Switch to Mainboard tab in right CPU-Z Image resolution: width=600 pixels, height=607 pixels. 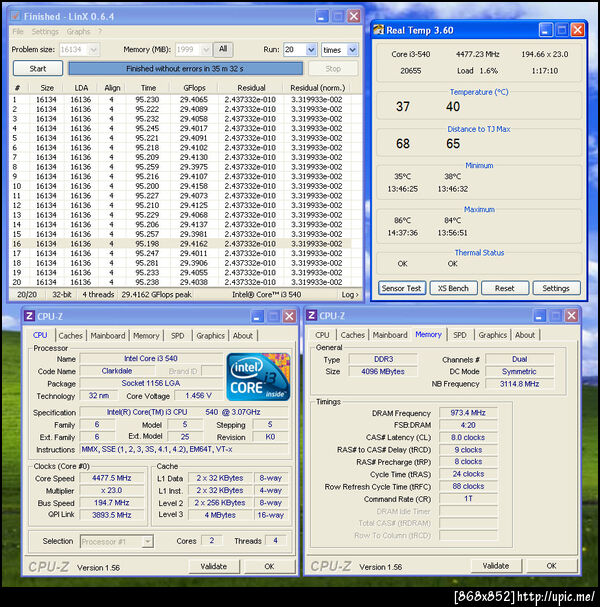[x=390, y=335]
